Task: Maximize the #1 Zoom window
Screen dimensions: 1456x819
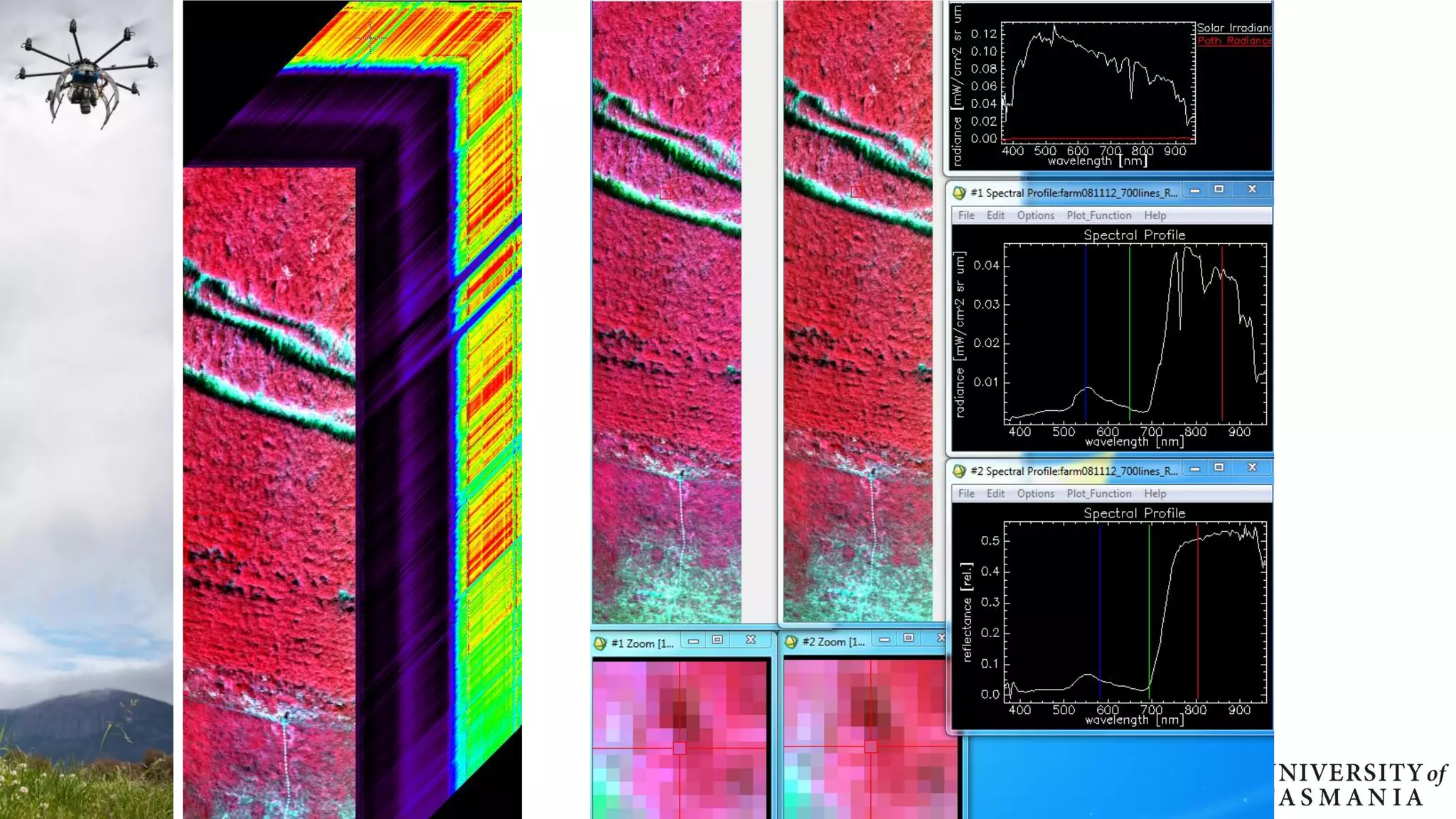Action: (x=717, y=640)
